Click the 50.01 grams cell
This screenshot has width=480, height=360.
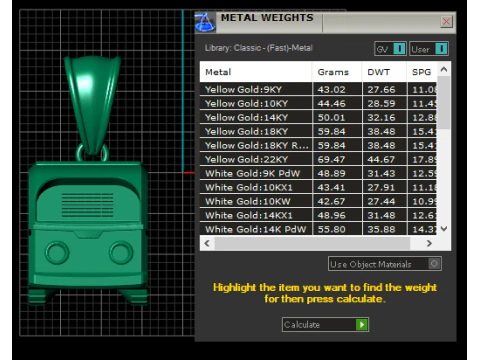point(337,117)
